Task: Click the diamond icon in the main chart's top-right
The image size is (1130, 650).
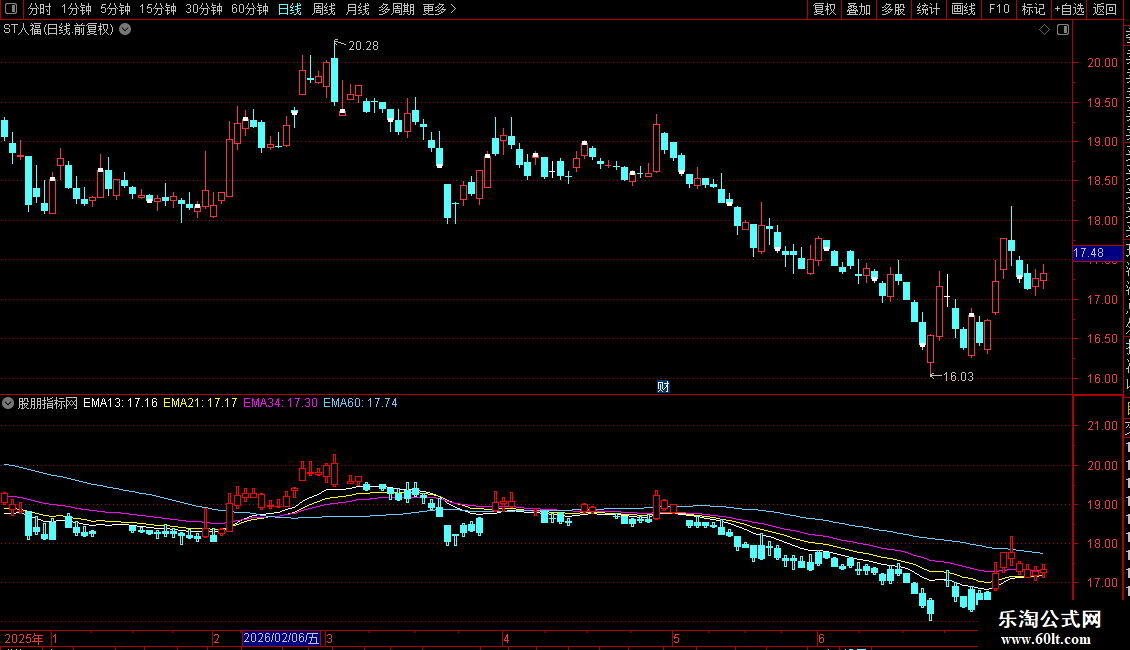Action: coord(1044,30)
